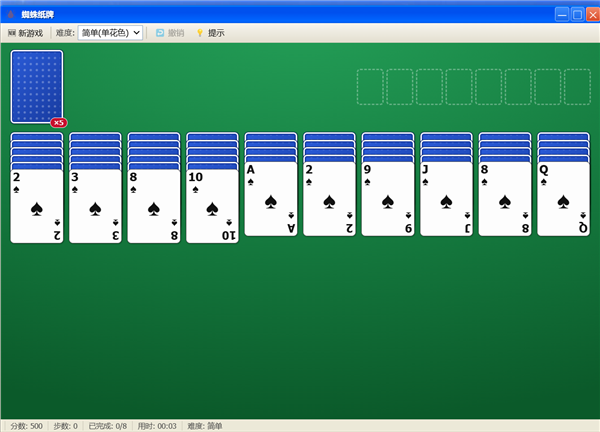Click the 难度: 简单 status bar text

[205, 426]
